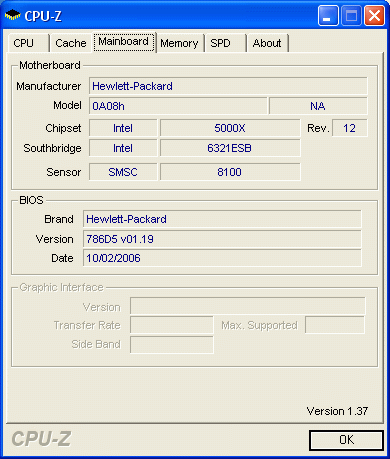Go to the Memory tab
Screen dimensions: 390x459
click(x=179, y=43)
